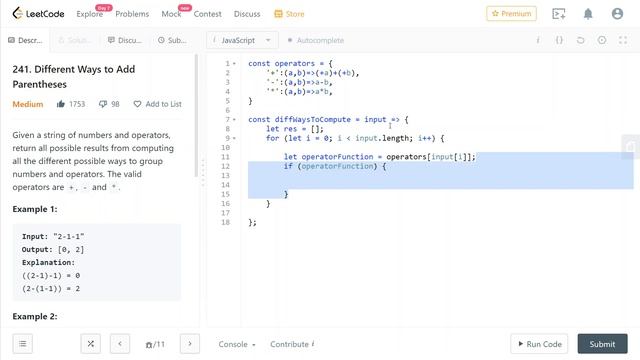640x360 pixels.
Task: Click the thumbs up like icon
Action: 61,104
